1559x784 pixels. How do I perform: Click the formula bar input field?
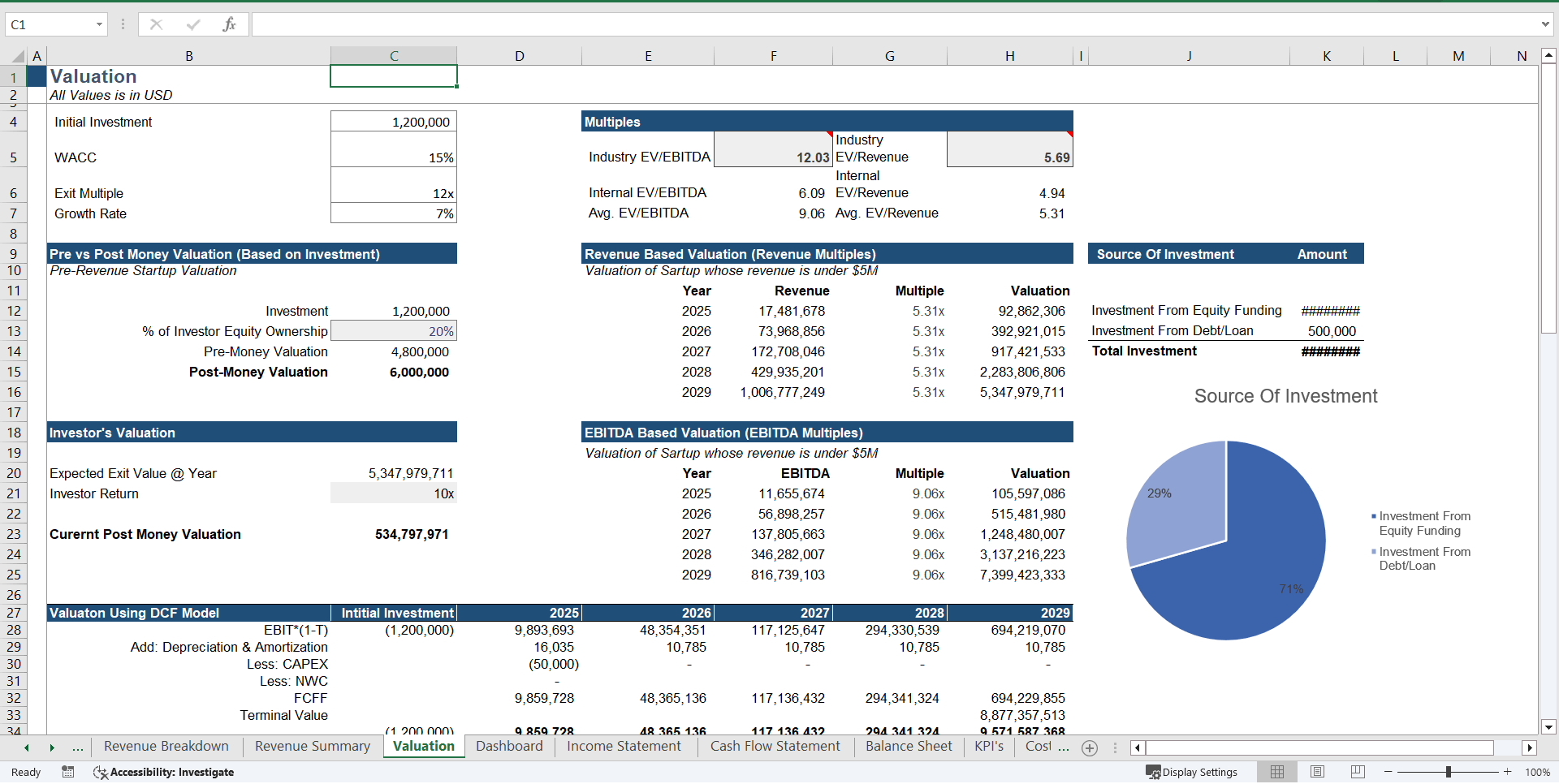tap(893, 24)
